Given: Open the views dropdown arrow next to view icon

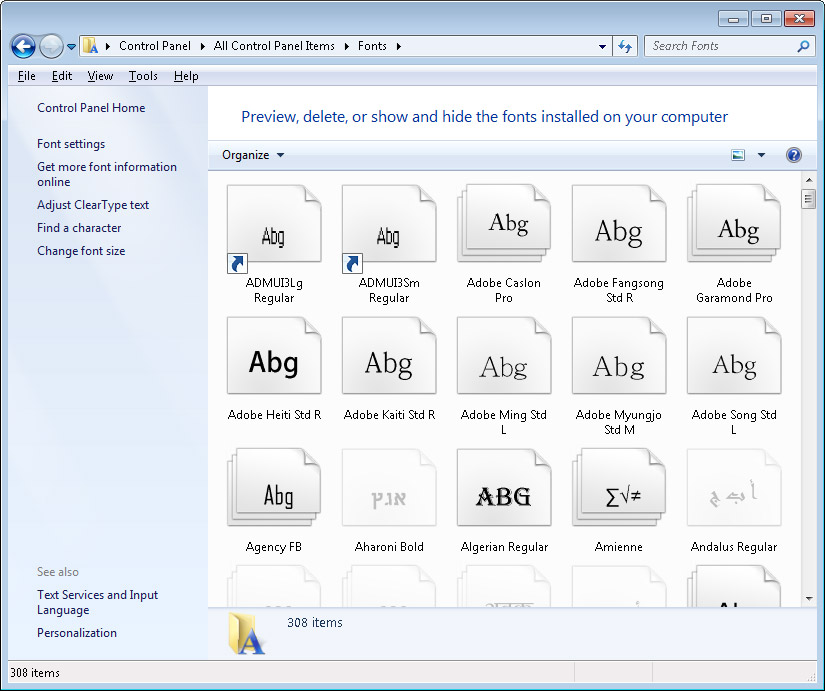Looking at the screenshot, I should 759,155.
